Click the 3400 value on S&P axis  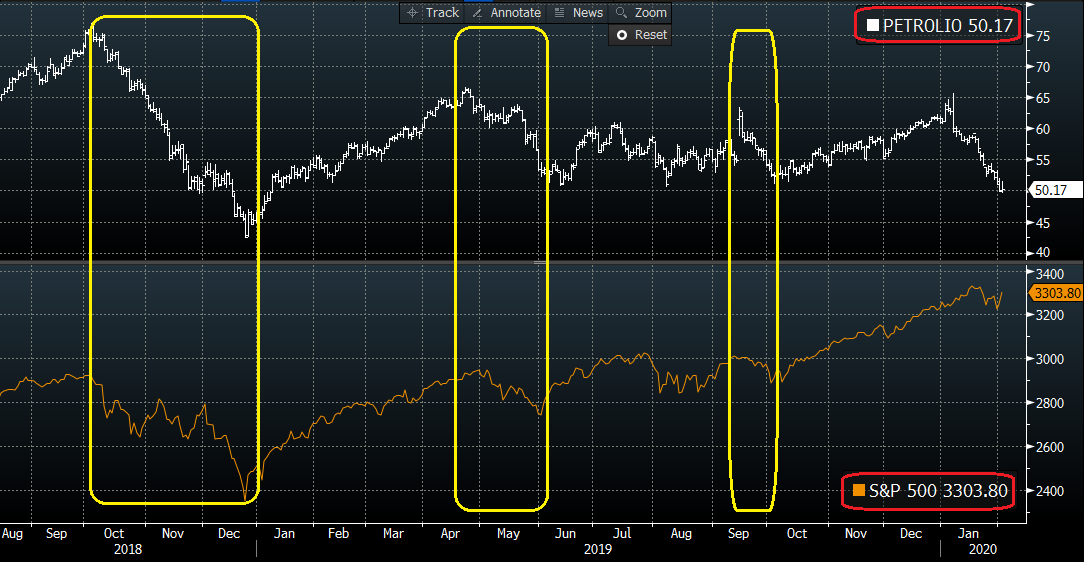tap(1050, 274)
